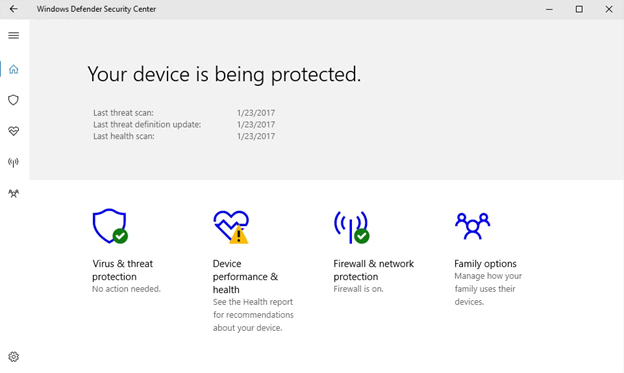Click the 'See the Health report' description text
This screenshot has height=373, width=624.
pyautogui.click(x=253, y=315)
